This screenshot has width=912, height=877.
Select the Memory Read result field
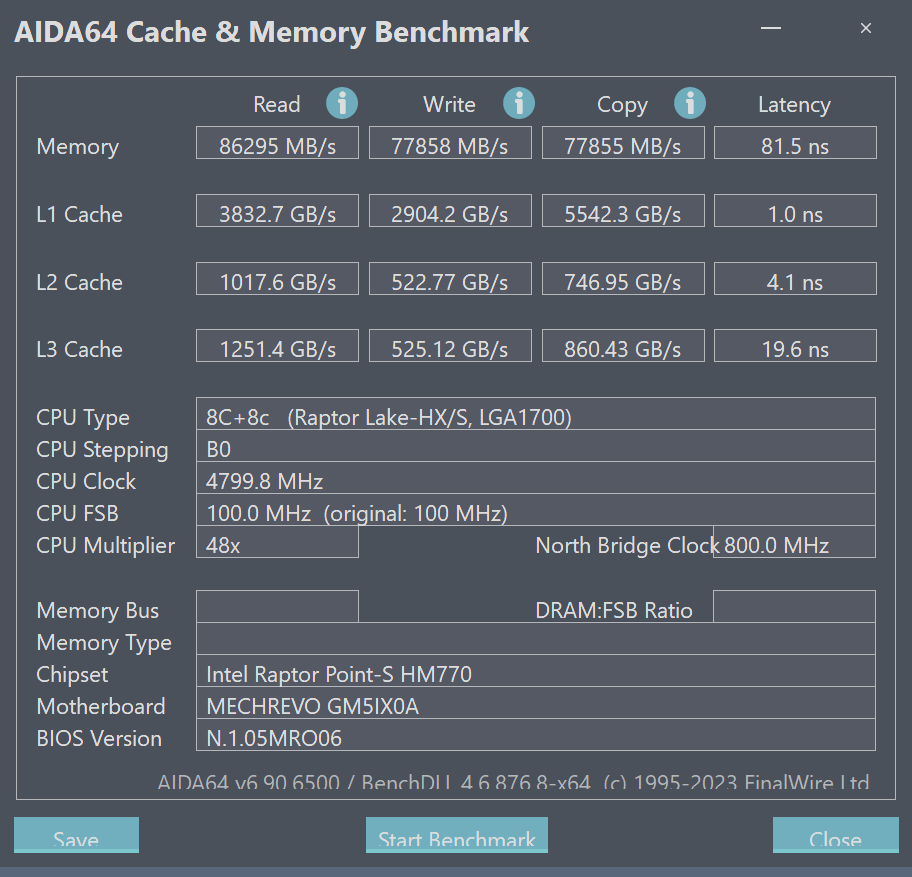[x=277, y=143]
